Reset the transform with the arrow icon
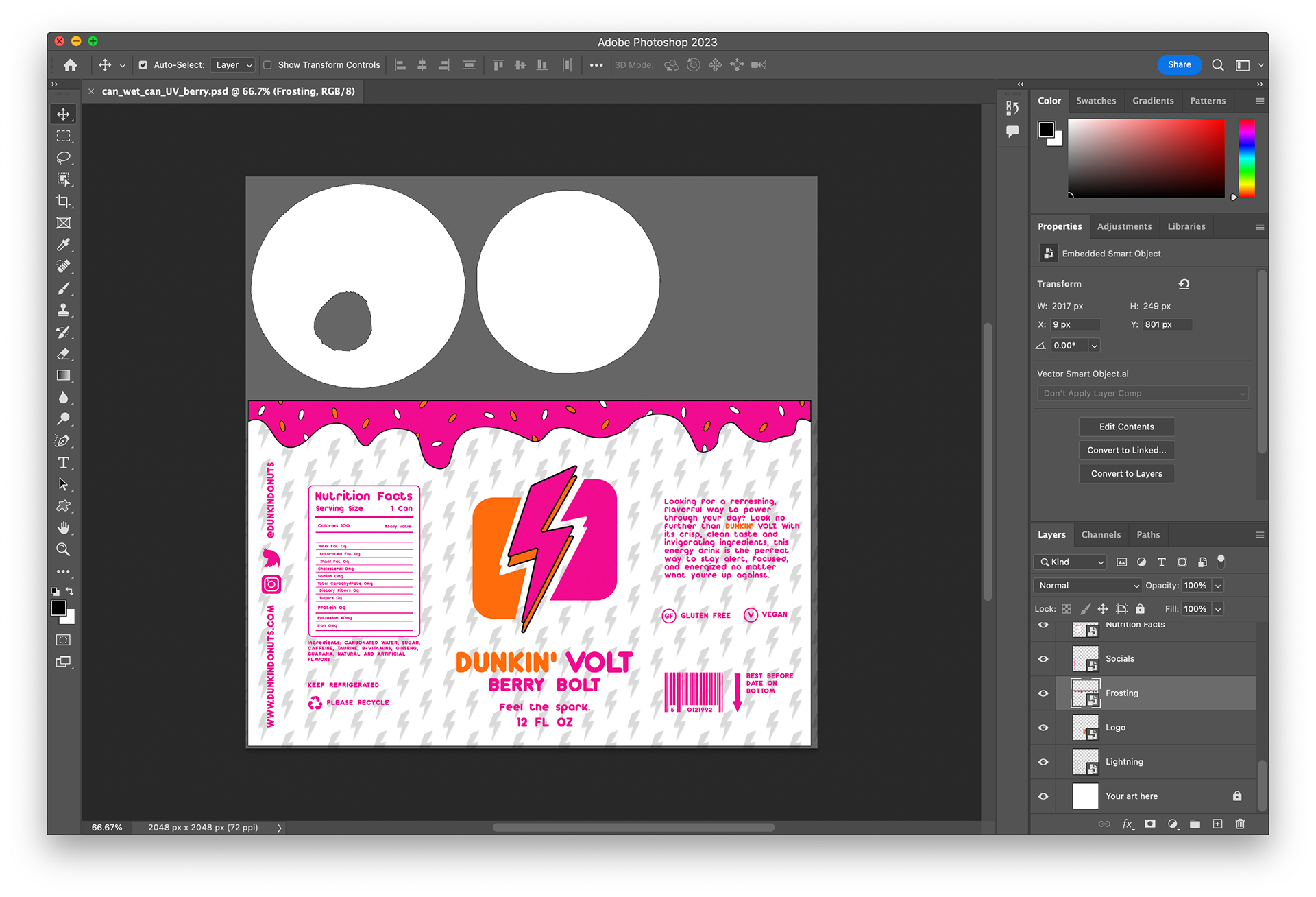The width and height of the screenshot is (1316, 897). [1184, 284]
